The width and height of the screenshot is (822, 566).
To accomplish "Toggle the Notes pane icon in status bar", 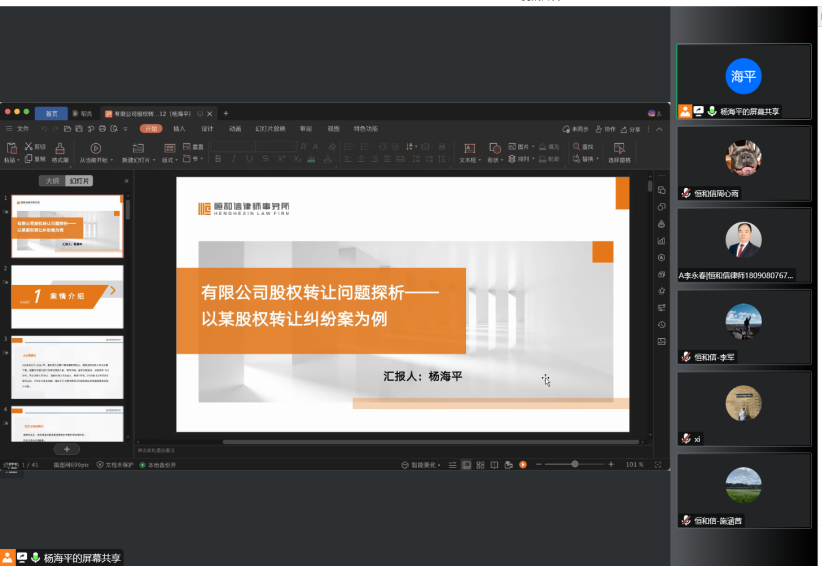I will pyautogui.click(x=452, y=465).
